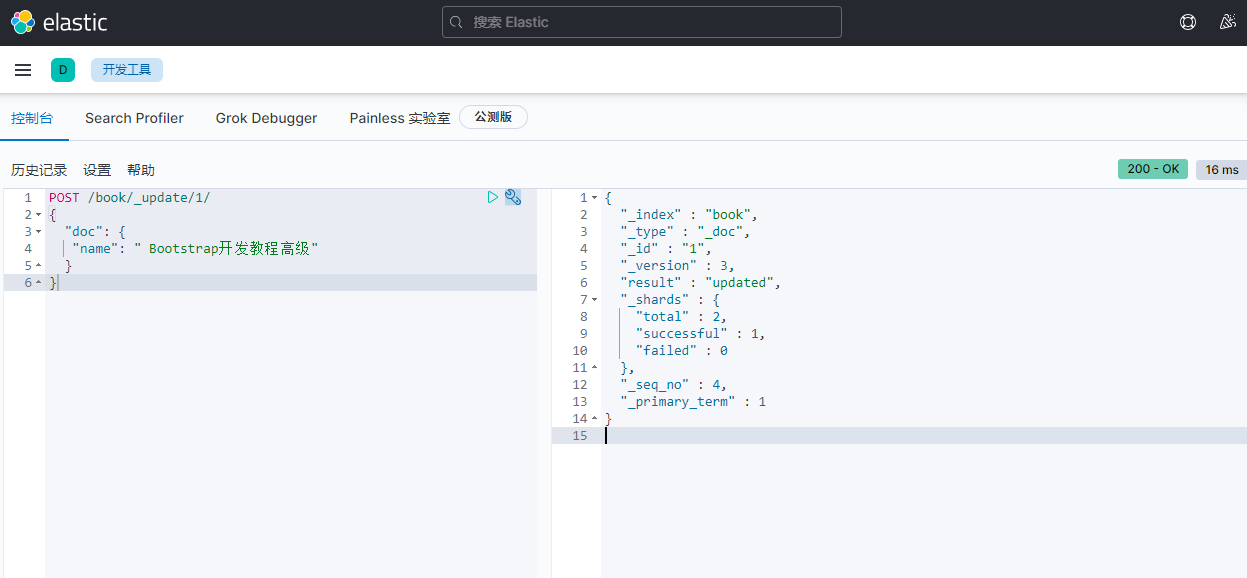Collapse the "_shards" block in response
The image size is (1247, 578).
click(594, 300)
